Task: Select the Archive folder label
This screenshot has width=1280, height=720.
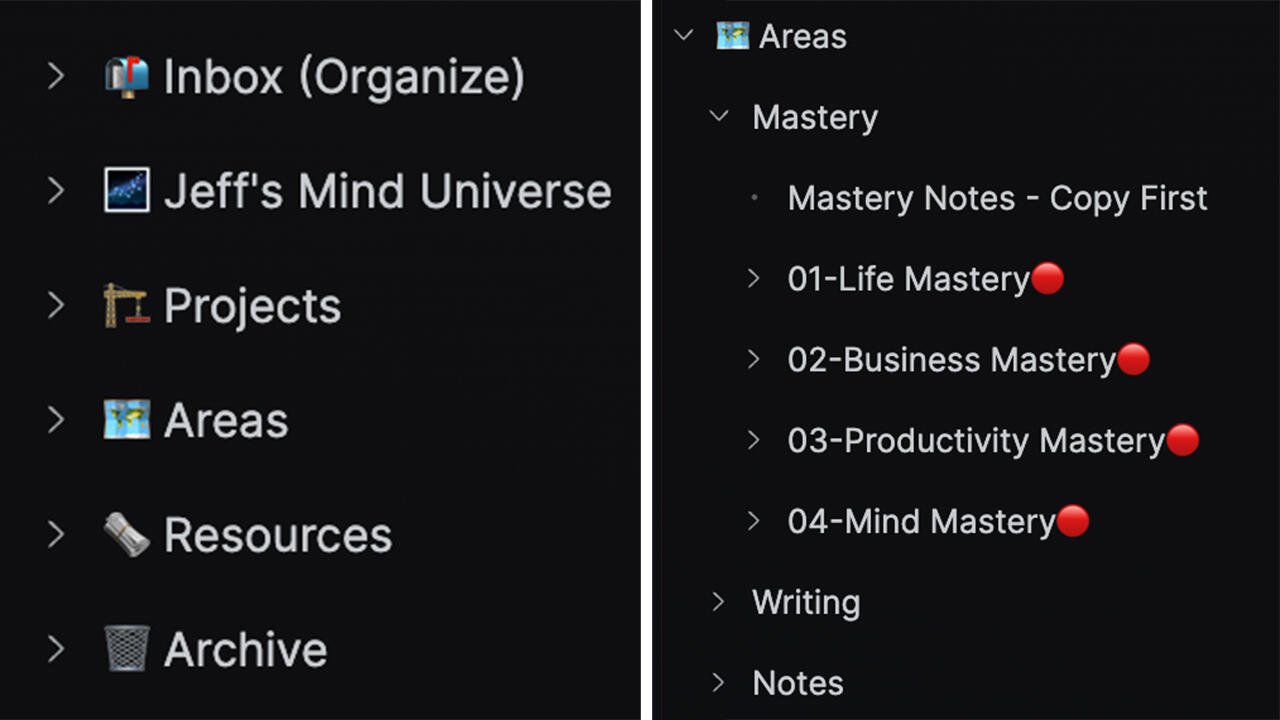Action: coord(245,650)
